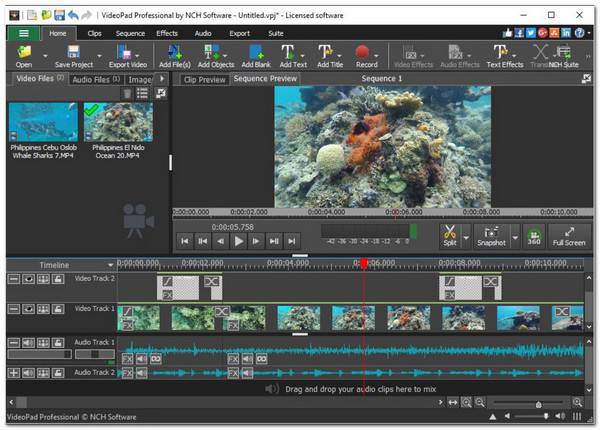This screenshot has width=600, height=430.
Task: Mute Audio Track 1 speaker toggle
Action: click(x=28, y=343)
